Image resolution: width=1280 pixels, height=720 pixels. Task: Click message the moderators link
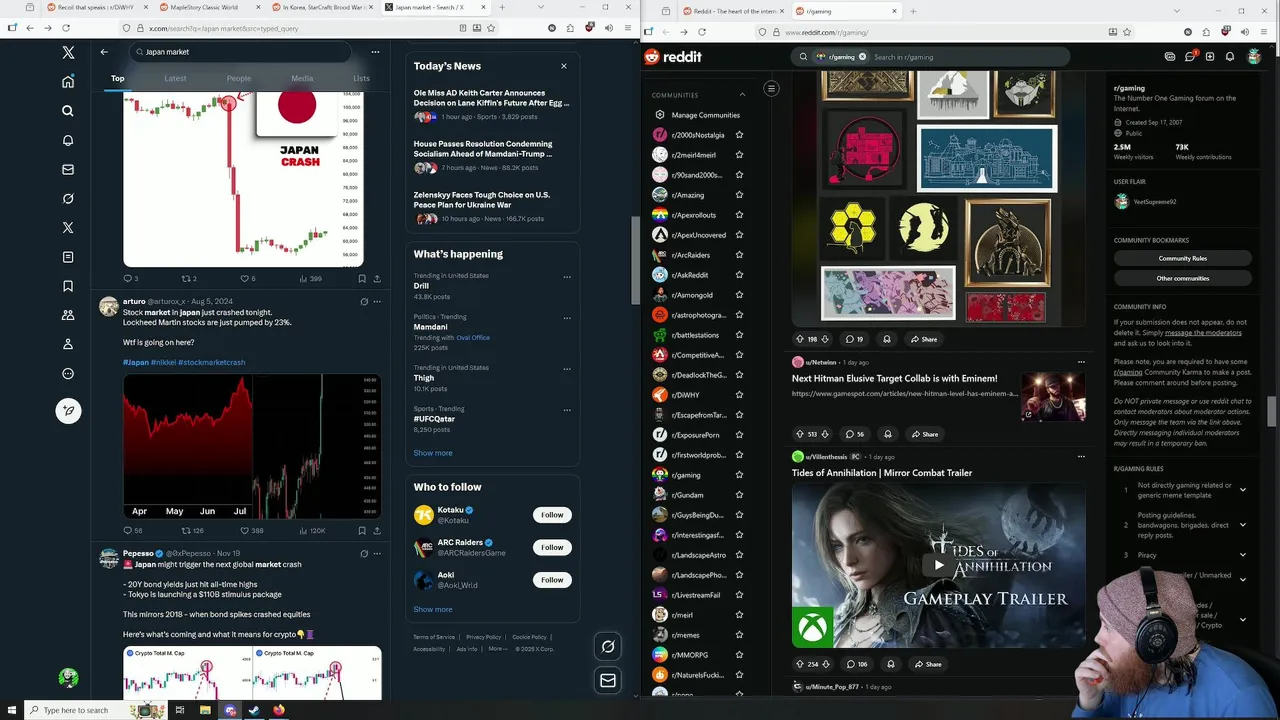pos(1203,332)
